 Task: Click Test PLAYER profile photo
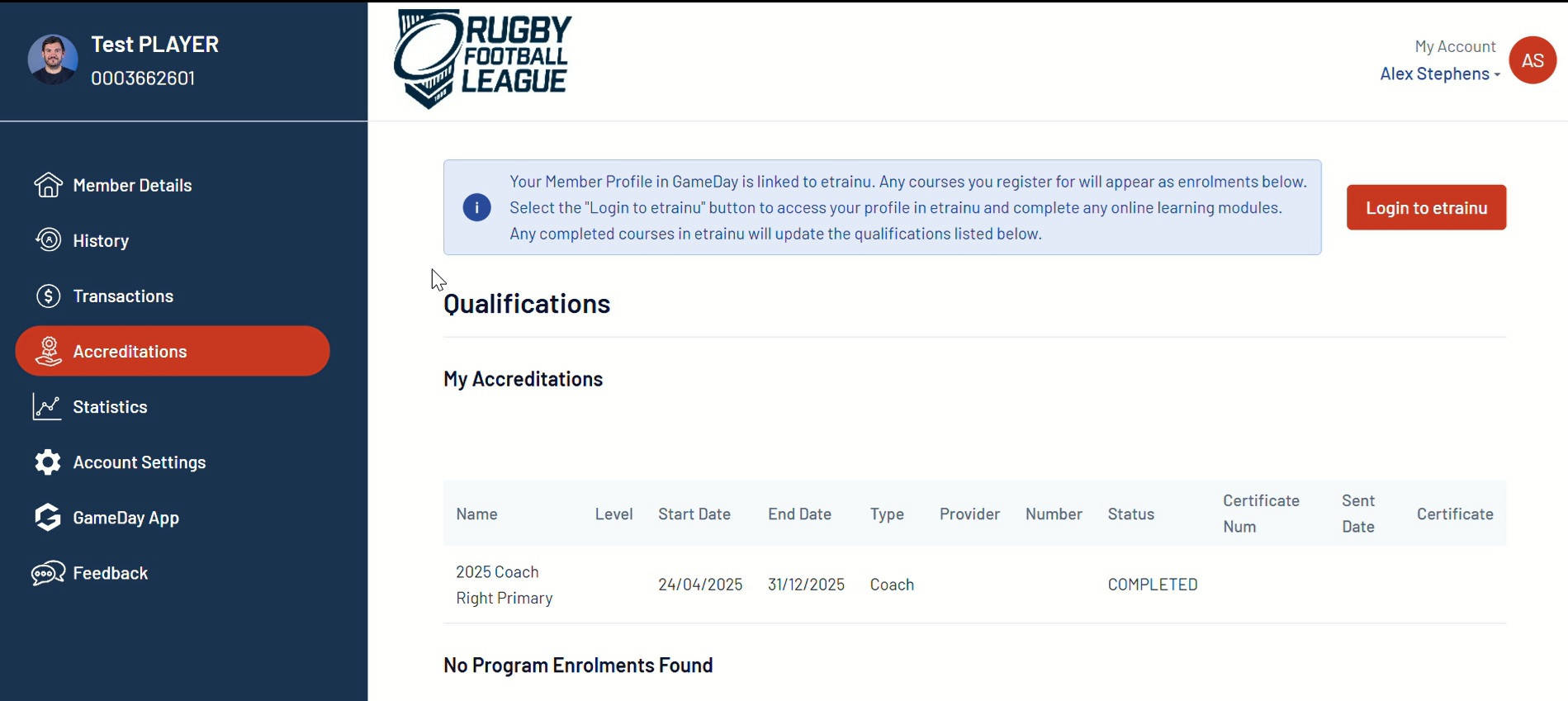tap(53, 59)
